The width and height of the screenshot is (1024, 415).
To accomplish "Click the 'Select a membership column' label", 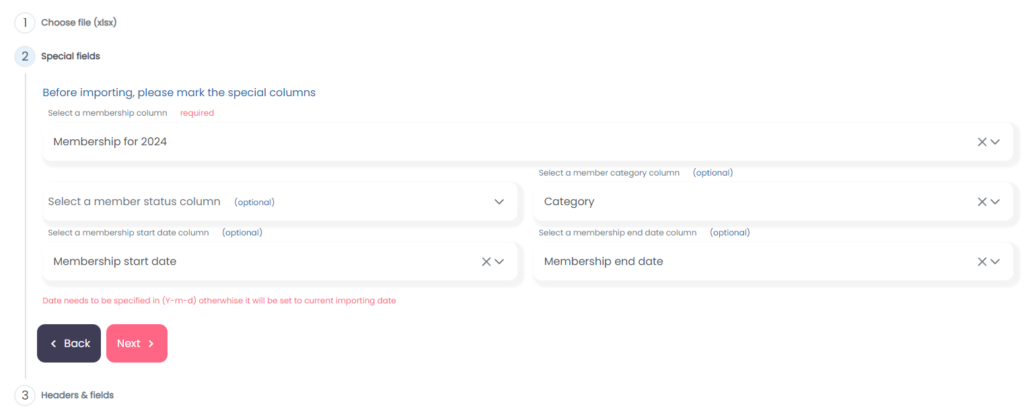I will click(107, 113).
